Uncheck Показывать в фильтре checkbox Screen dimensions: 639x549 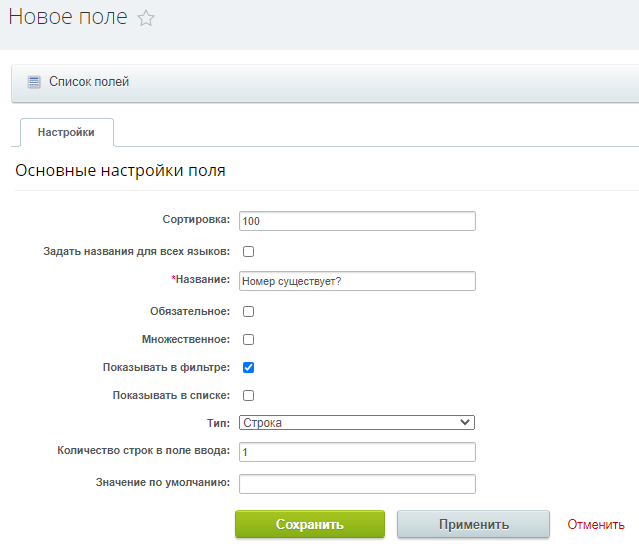tap(249, 368)
